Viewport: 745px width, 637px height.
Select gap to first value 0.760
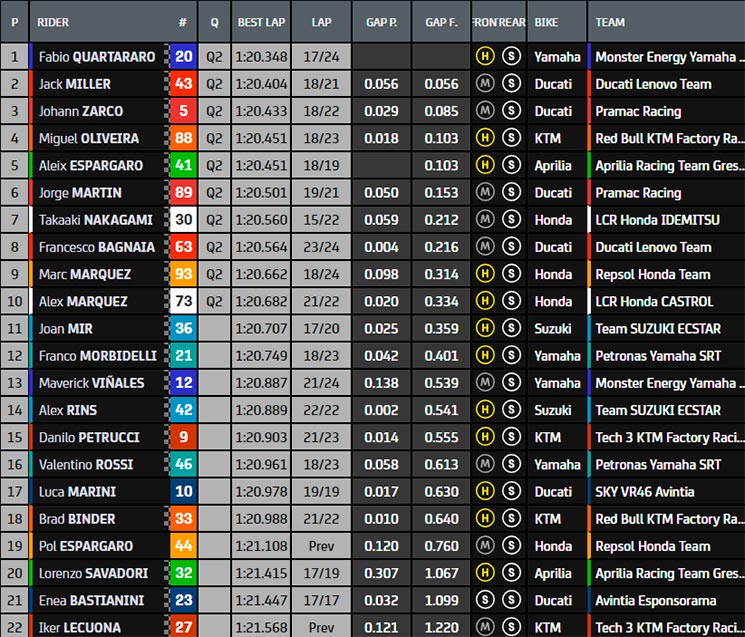(x=441, y=546)
